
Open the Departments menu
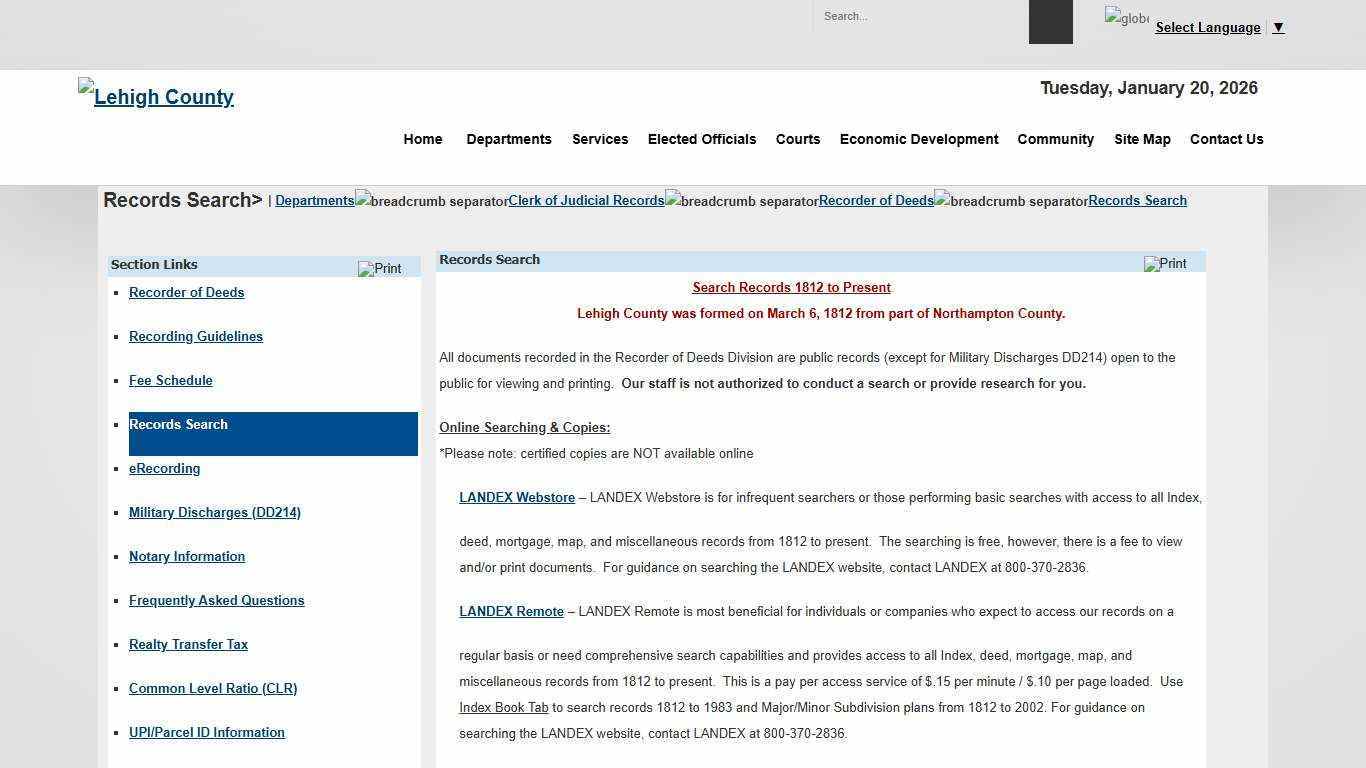[x=508, y=139]
